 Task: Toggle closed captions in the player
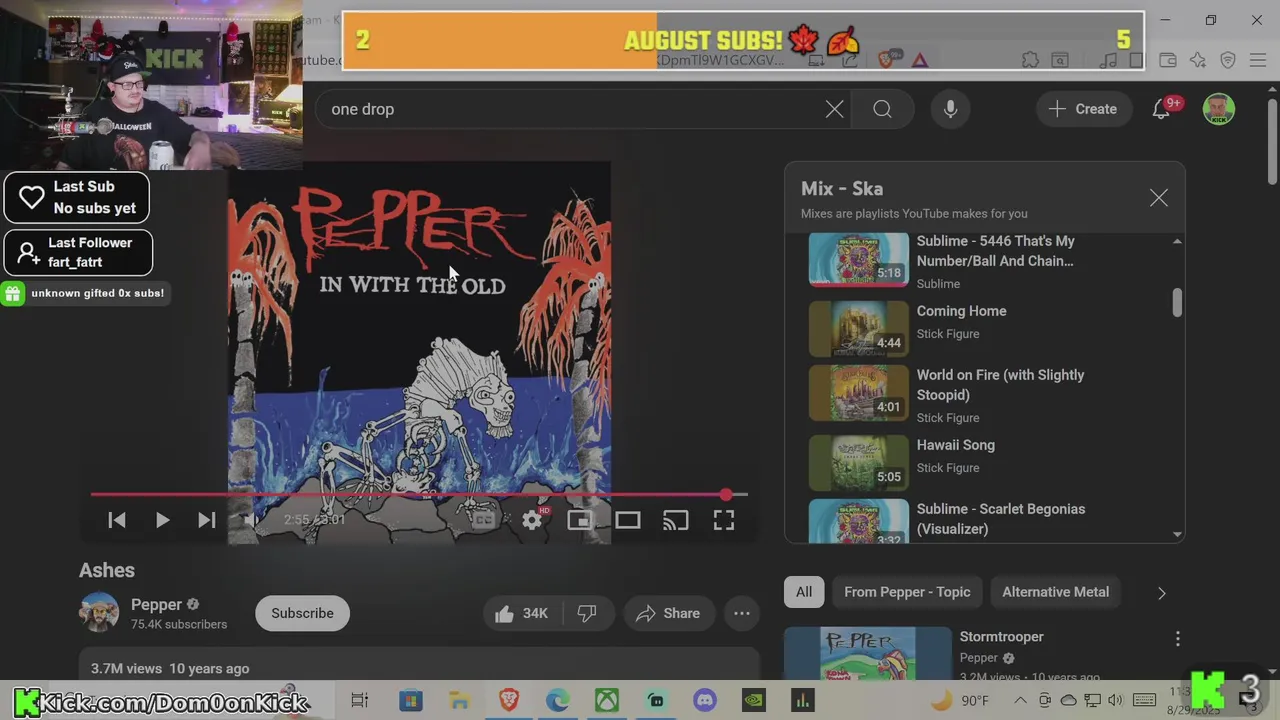click(x=484, y=520)
